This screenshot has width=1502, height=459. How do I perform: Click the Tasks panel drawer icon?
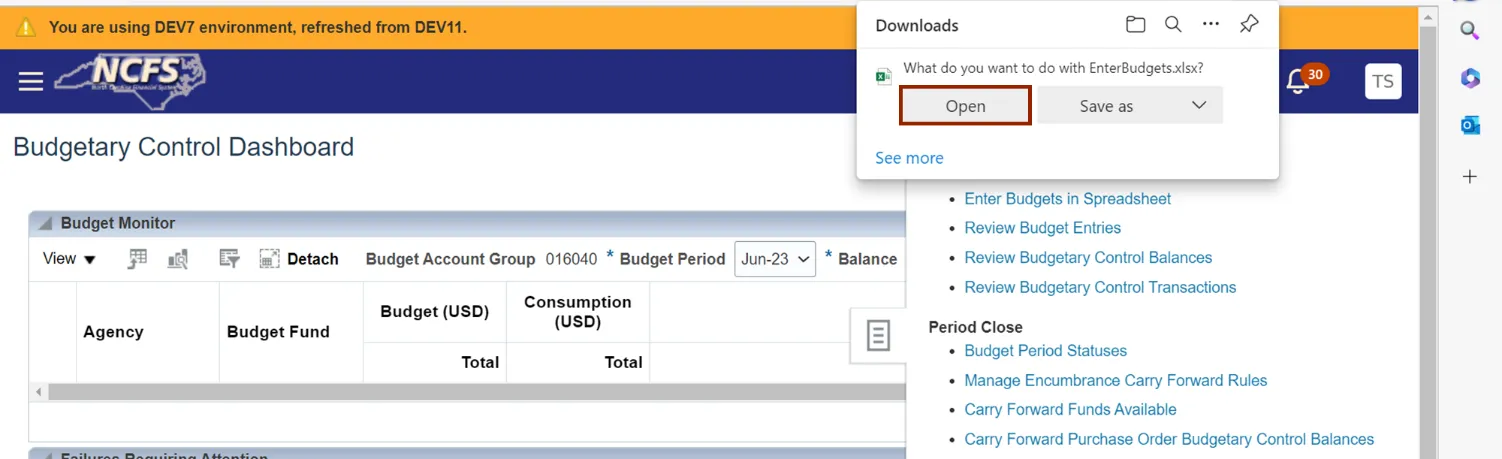[878, 335]
